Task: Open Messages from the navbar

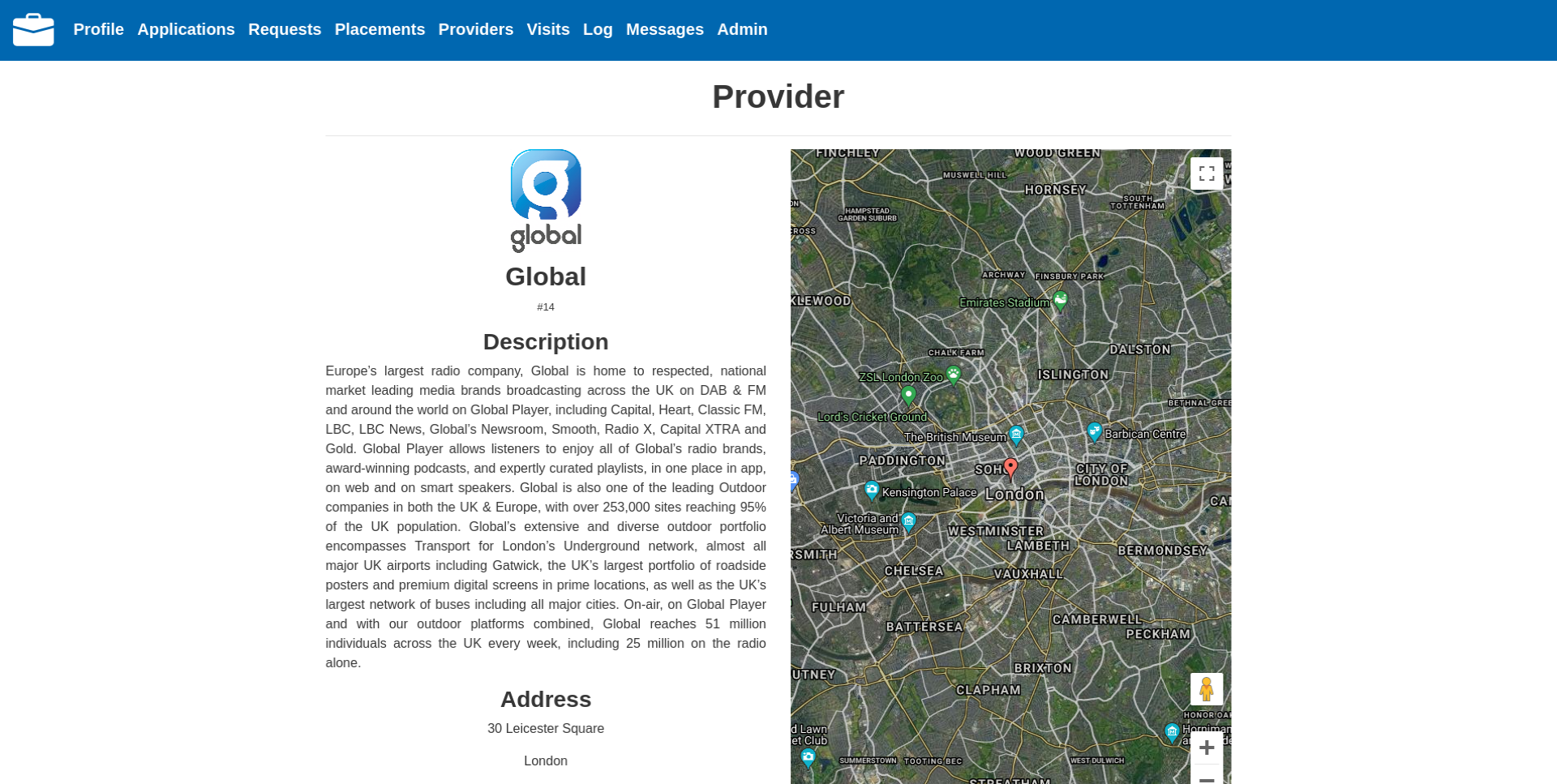Action: coord(665,29)
